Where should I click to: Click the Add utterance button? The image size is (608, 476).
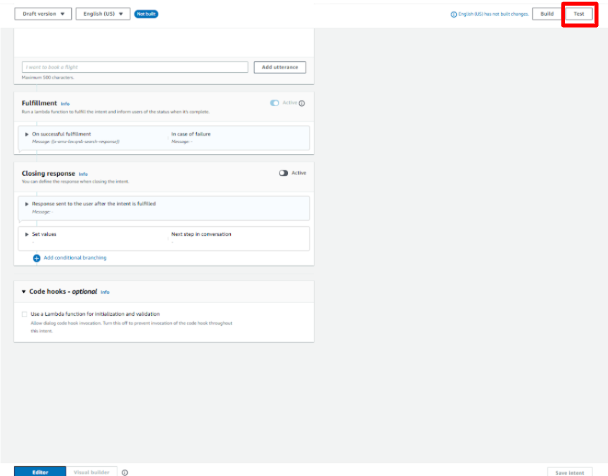click(x=280, y=67)
